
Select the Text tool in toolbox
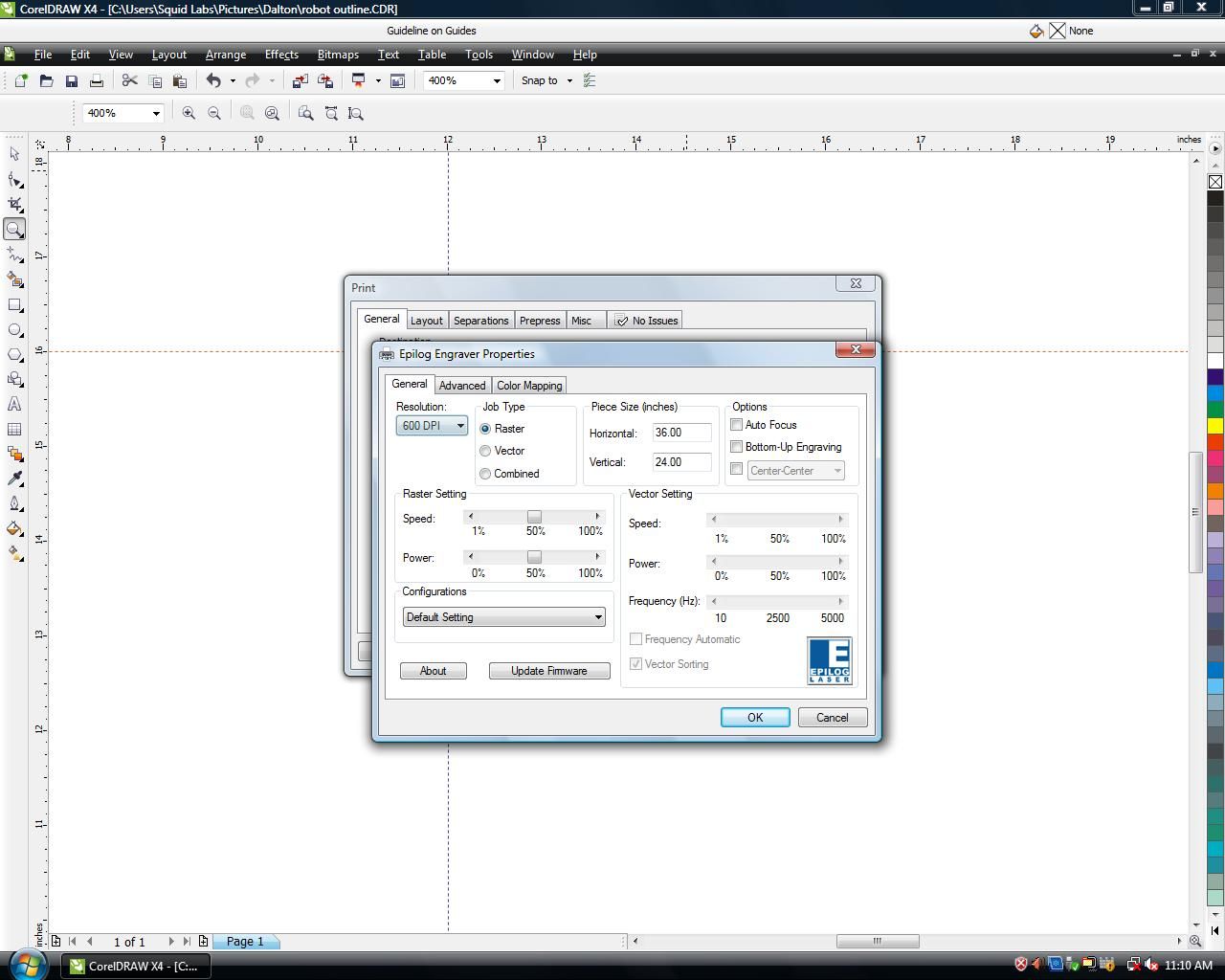pyautogui.click(x=14, y=404)
